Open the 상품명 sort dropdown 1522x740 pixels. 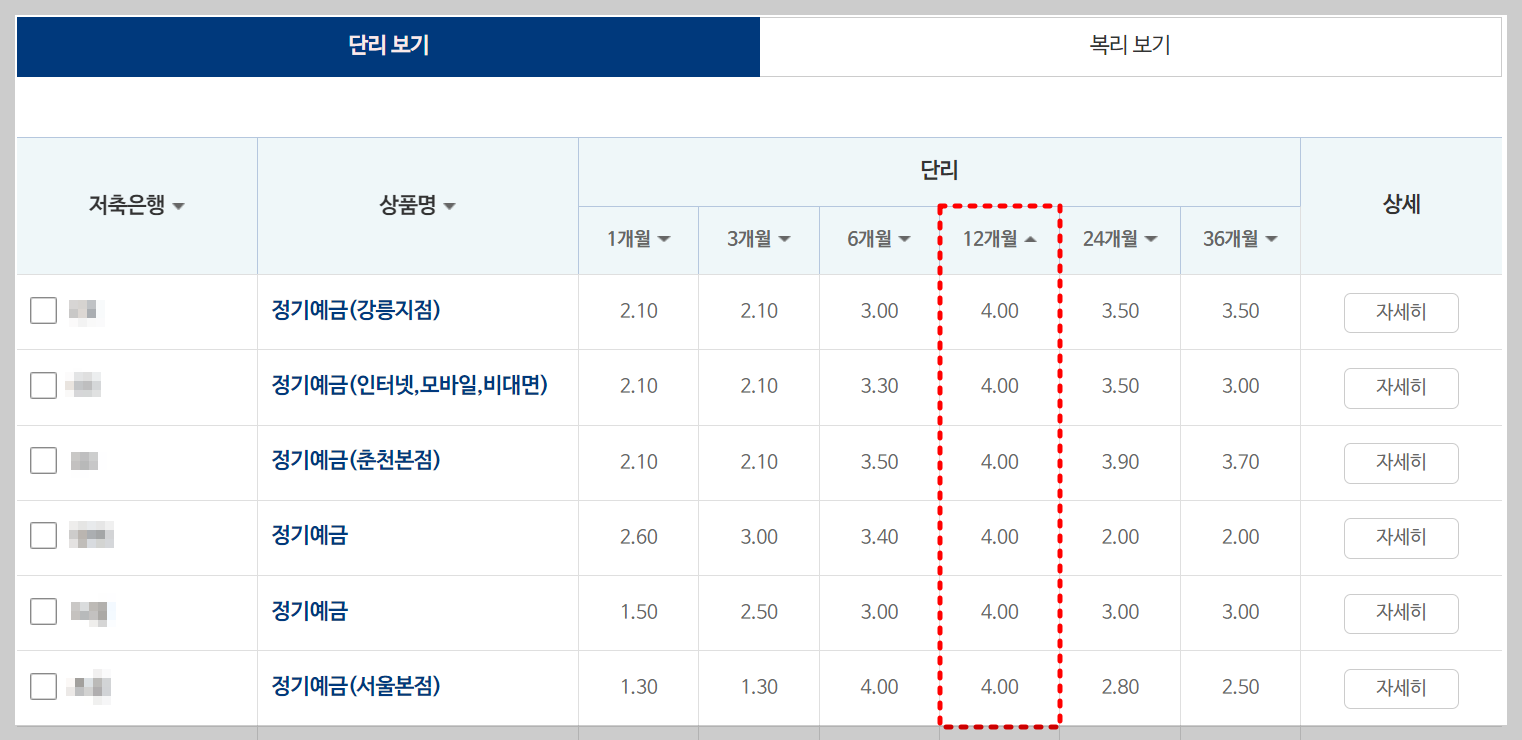[450, 206]
